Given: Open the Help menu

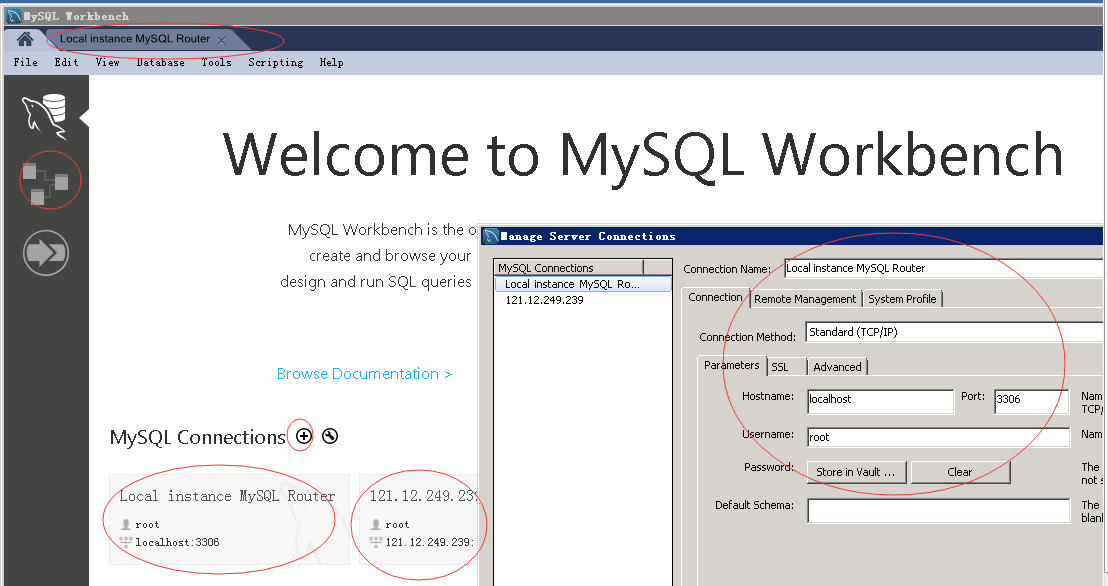Looking at the screenshot, I should tap(331, 62).
